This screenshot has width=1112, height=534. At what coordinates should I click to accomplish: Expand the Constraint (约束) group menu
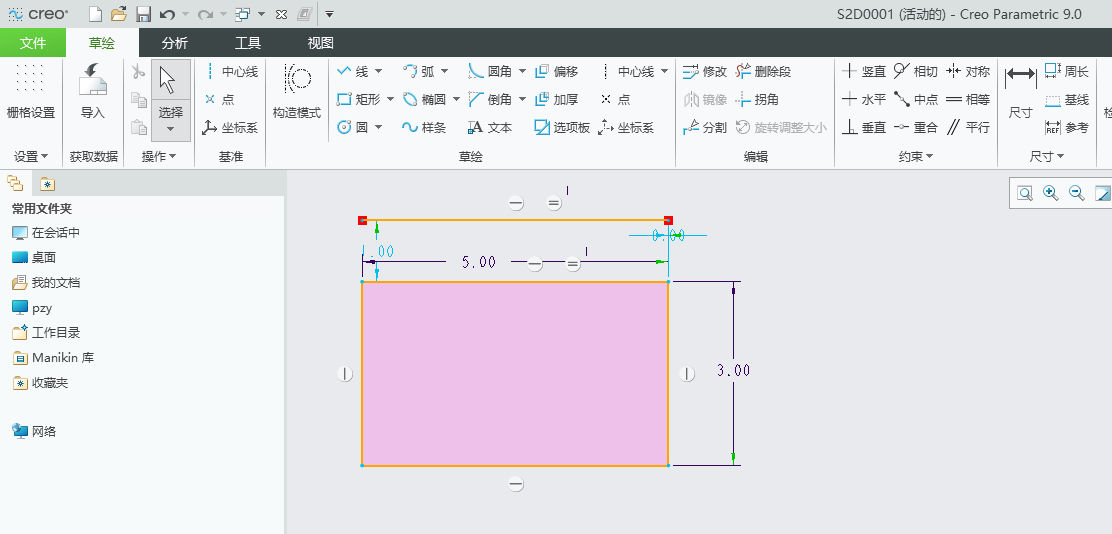tap(916, 156)
